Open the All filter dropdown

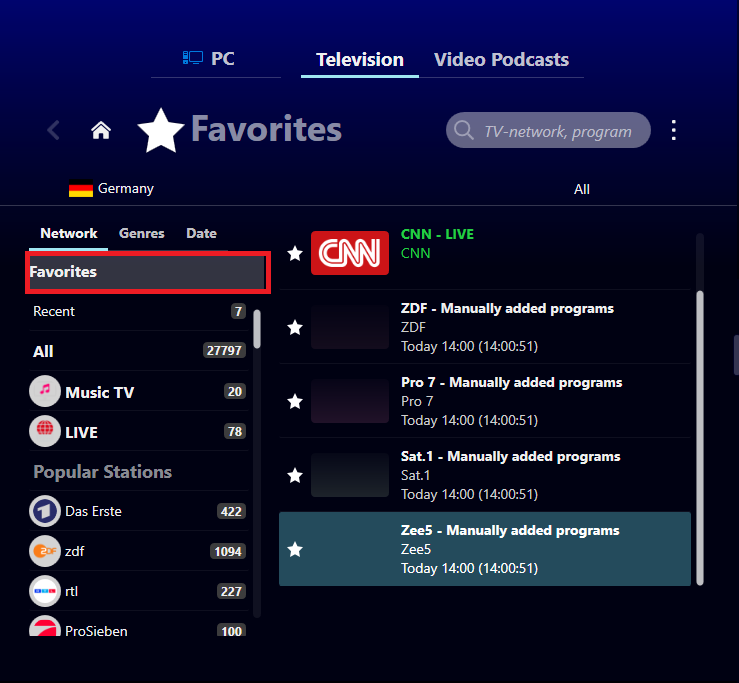(582, 189)
